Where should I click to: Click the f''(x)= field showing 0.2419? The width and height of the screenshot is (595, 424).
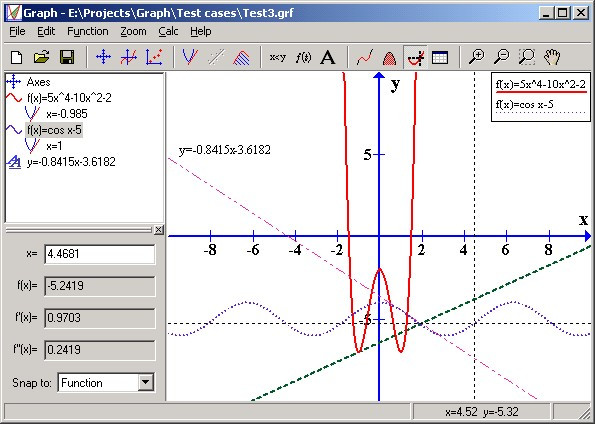(100, 350)
